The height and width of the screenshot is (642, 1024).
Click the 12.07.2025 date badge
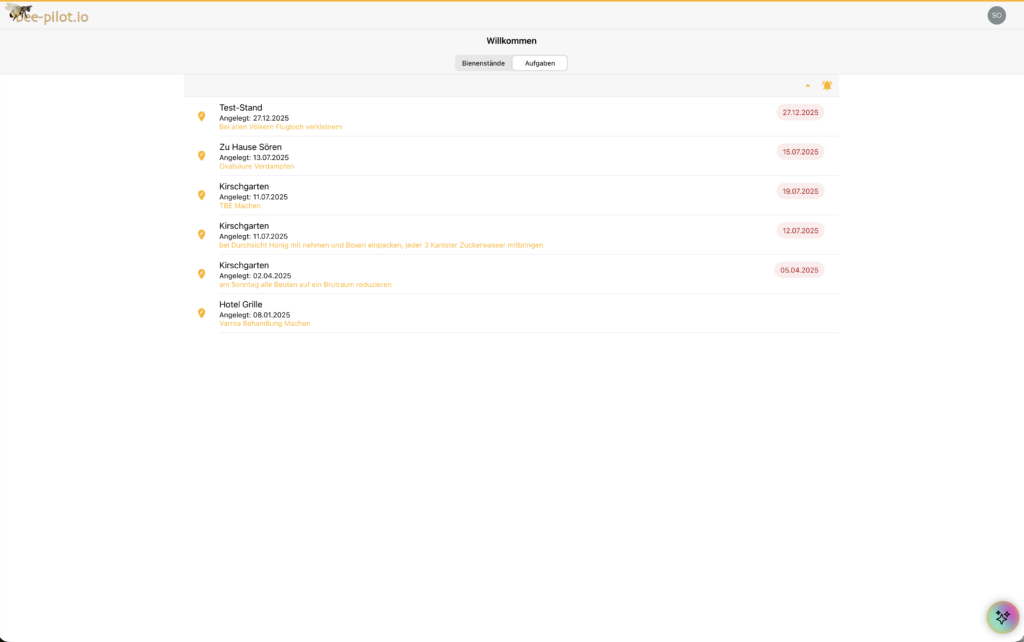pos(799,231)
